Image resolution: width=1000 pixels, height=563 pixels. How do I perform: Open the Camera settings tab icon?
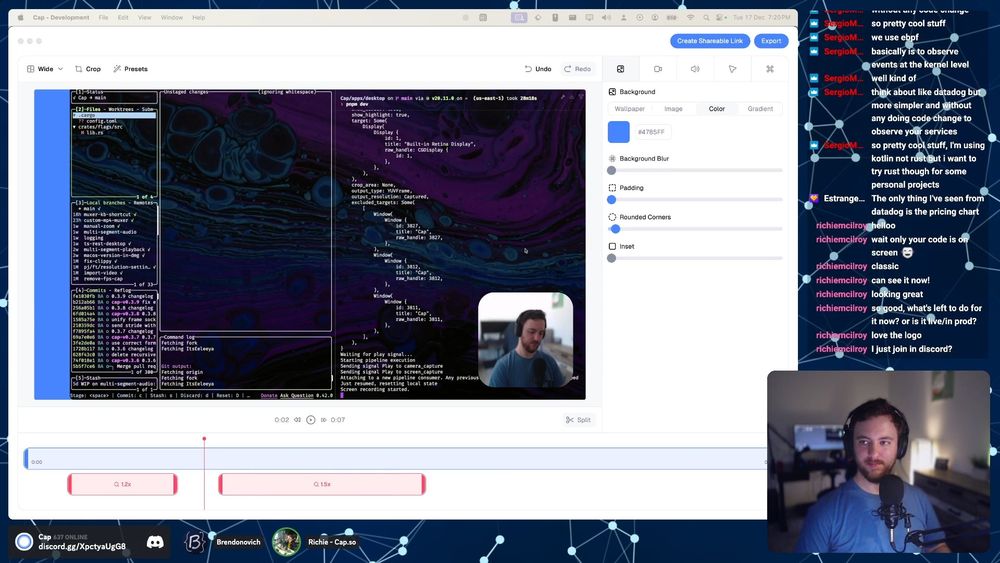coord(658,69)
